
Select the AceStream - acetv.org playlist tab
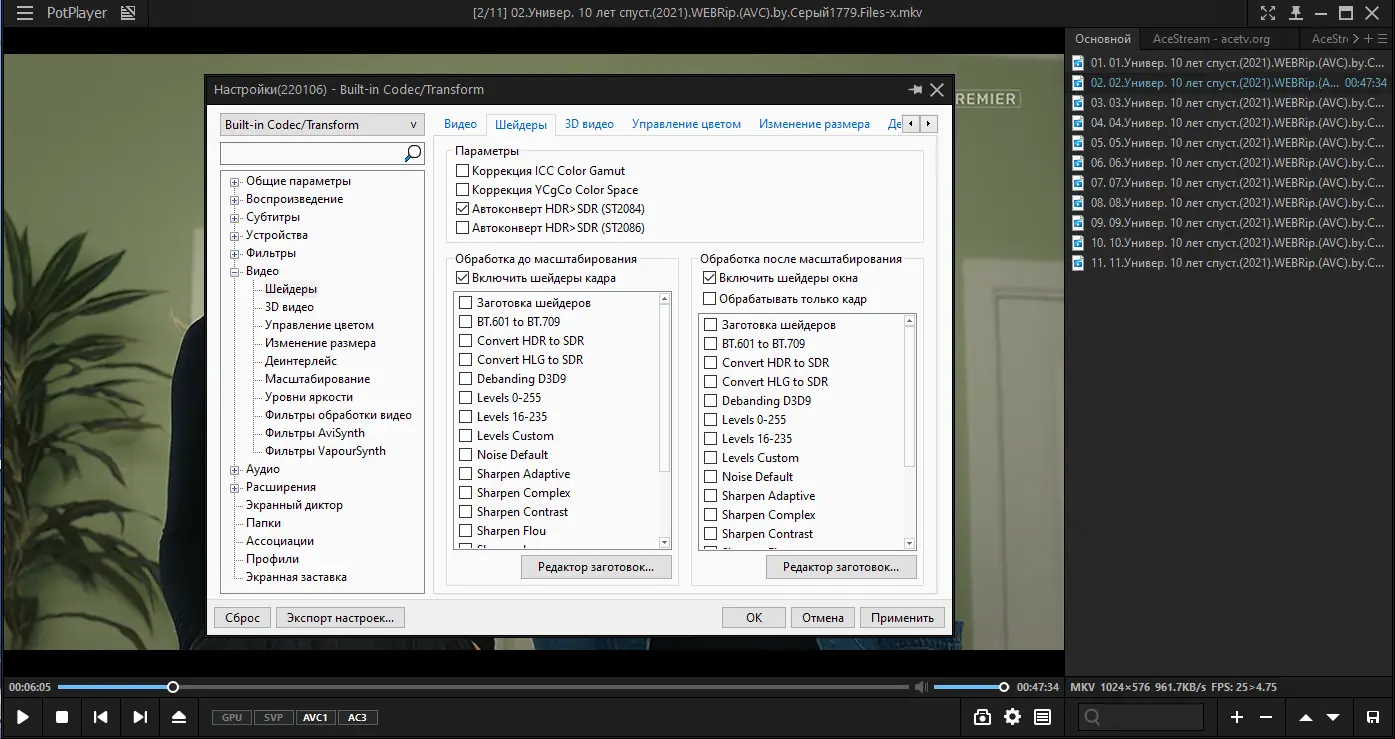tap(1210, 39)
